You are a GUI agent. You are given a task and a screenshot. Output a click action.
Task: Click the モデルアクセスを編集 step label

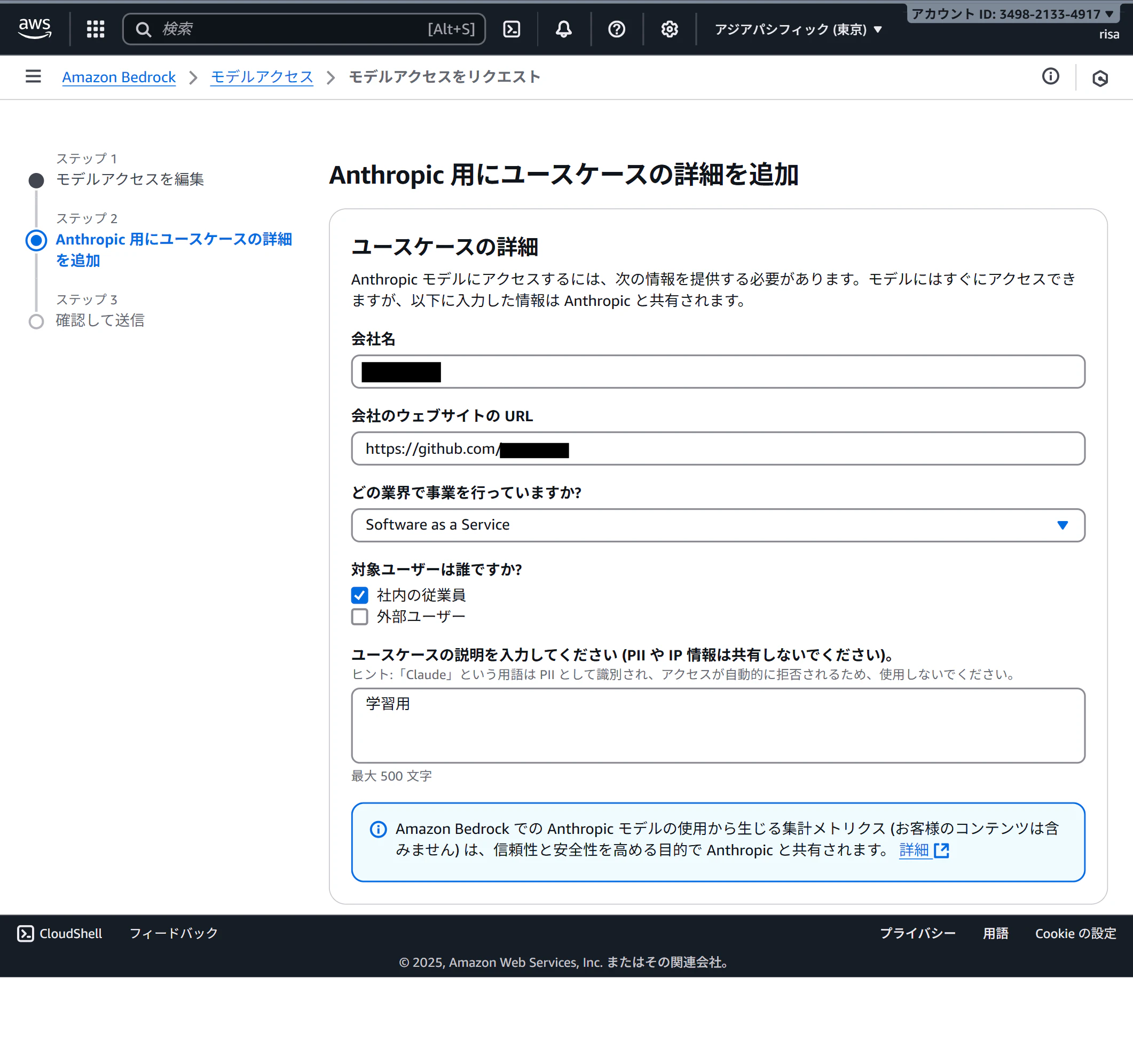pos(130,179)
